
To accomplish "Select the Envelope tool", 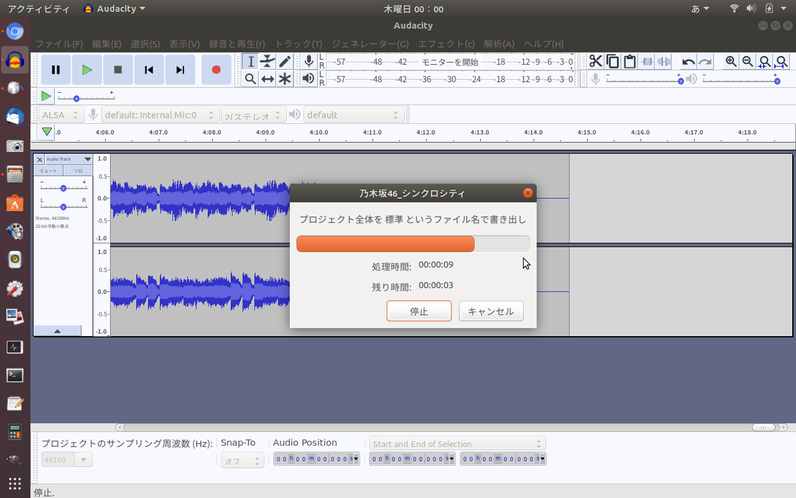I will point(268,61).
